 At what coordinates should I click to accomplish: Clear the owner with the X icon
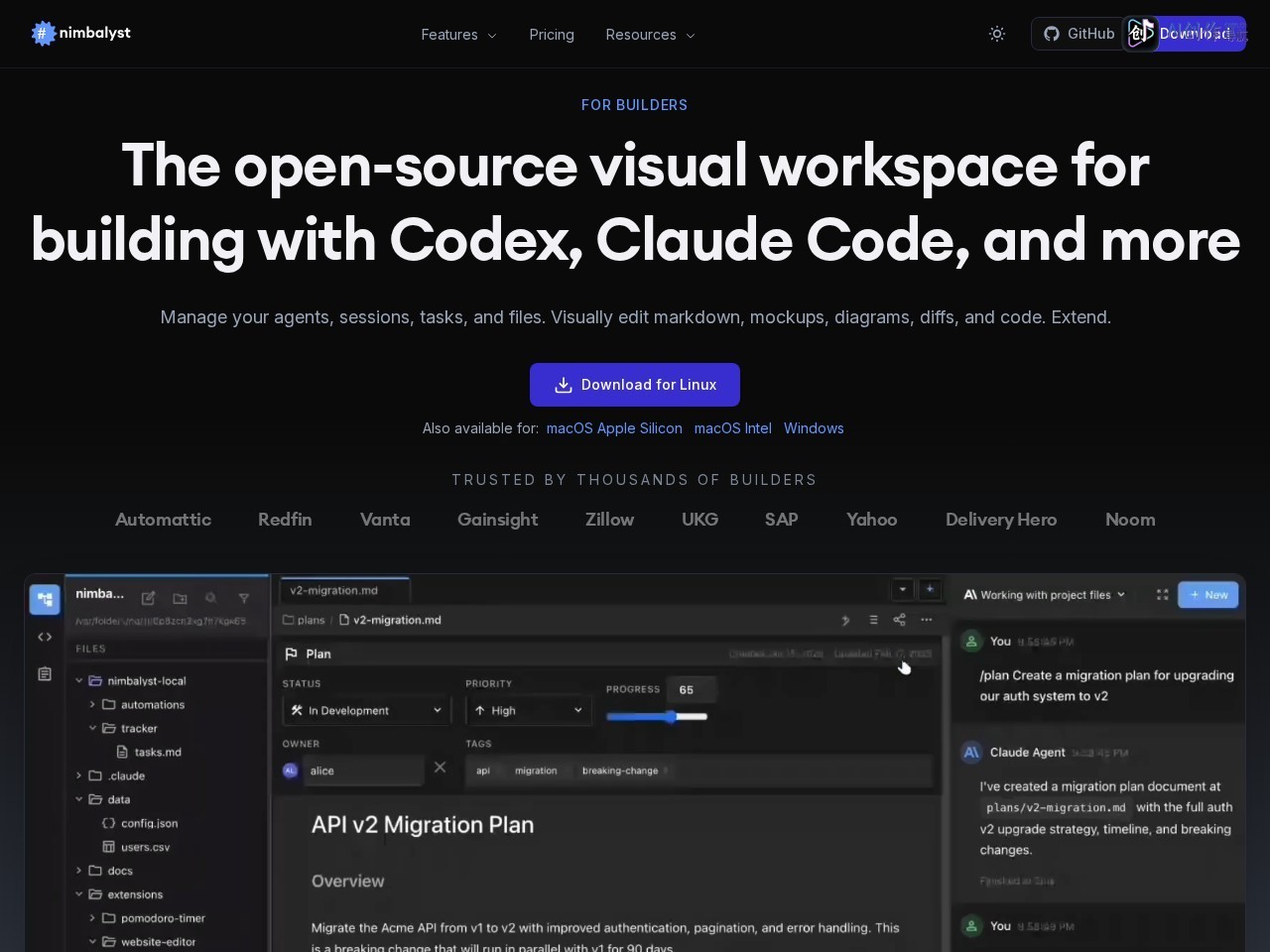pyautogui.click(x=441, y=768)
